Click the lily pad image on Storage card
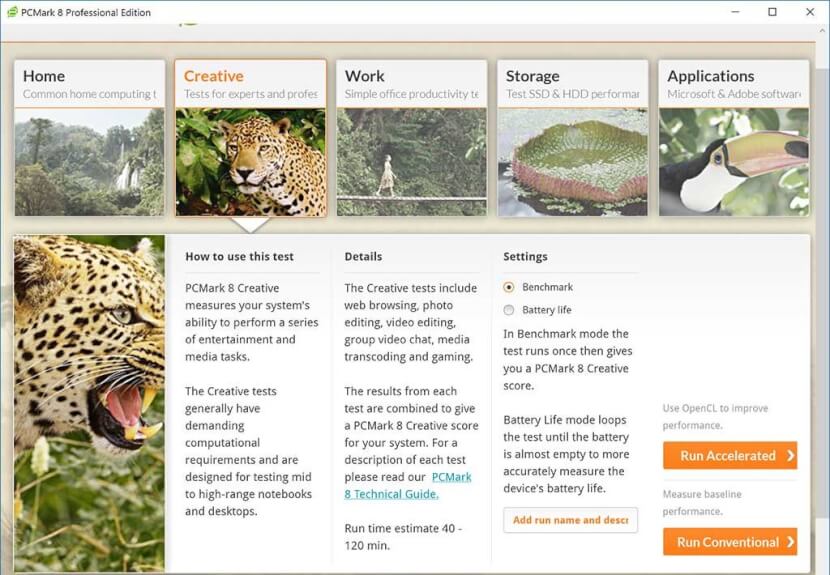The width and height of the screenshot is (830, 575). [573, 162]
